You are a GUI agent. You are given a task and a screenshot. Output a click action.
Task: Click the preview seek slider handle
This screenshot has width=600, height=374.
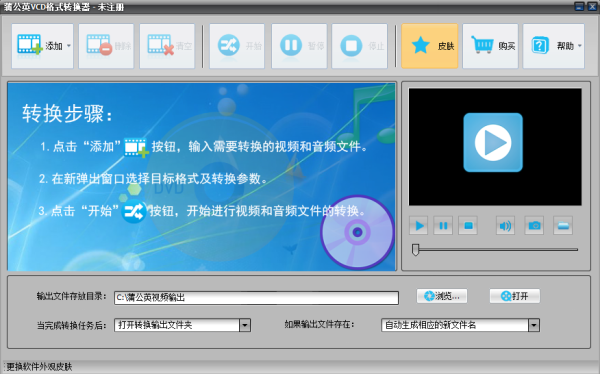coord(416,250)
